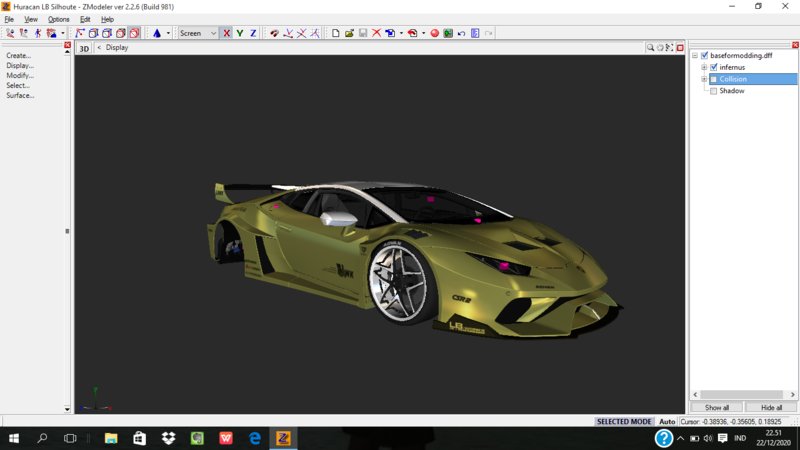Expand the Surface... command group
Screen dimensions: 800x450
pyautogui.click(x=20, y=95)
